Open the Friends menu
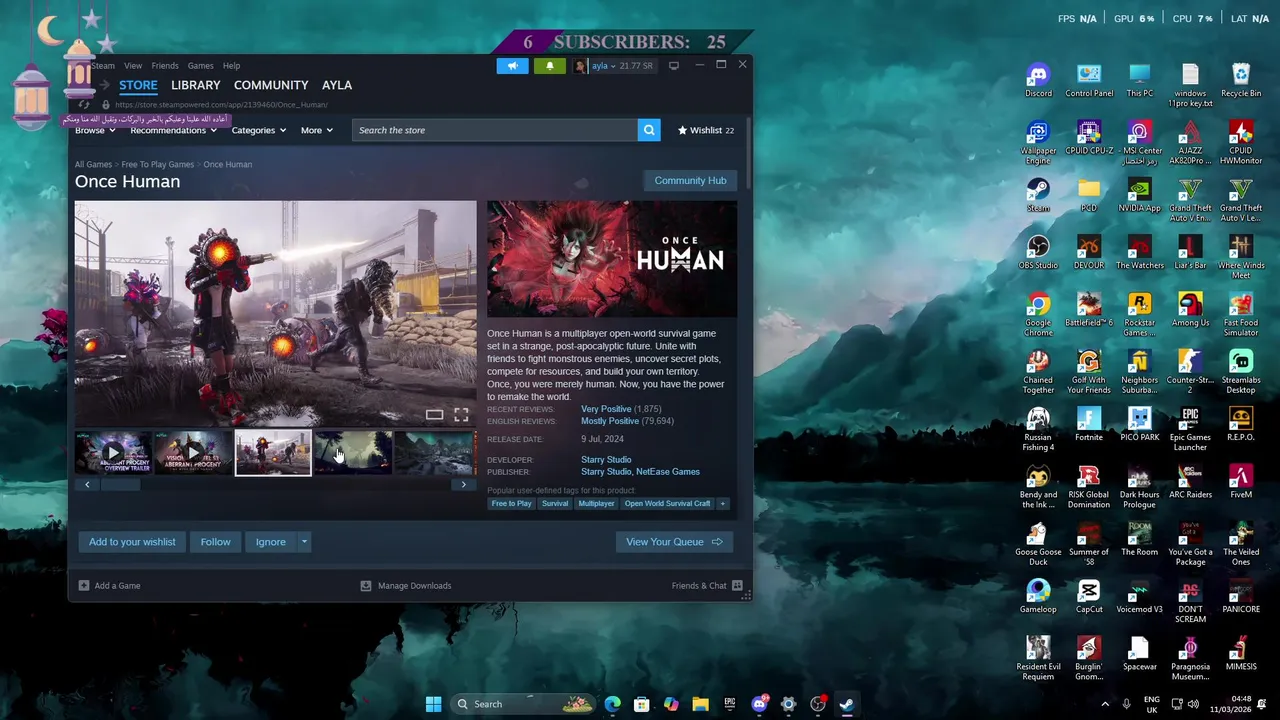Image resolution: width=1280 pixels, height=720 pixels. [x=165, y=66]
